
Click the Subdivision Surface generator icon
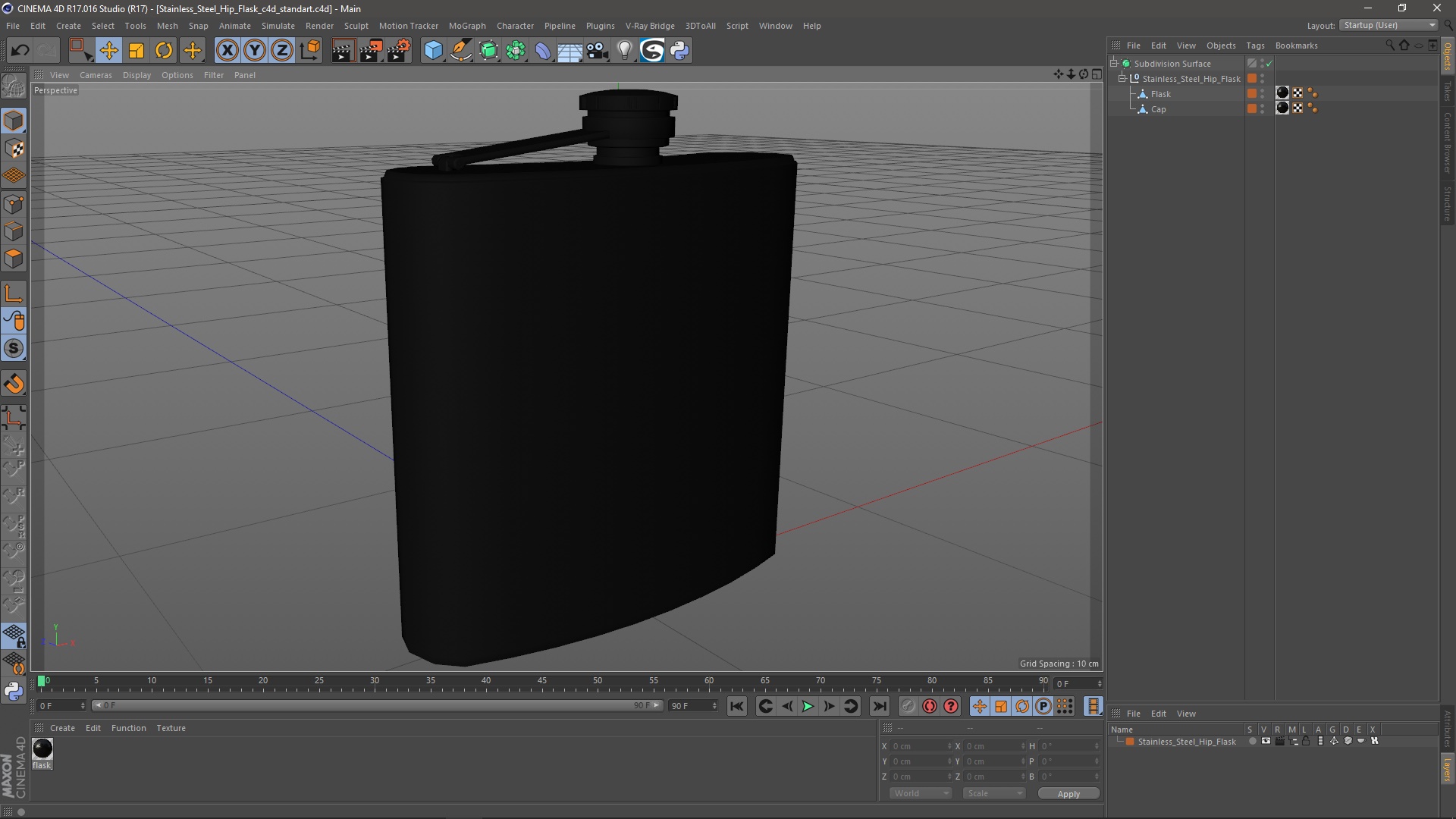point(488,51)
